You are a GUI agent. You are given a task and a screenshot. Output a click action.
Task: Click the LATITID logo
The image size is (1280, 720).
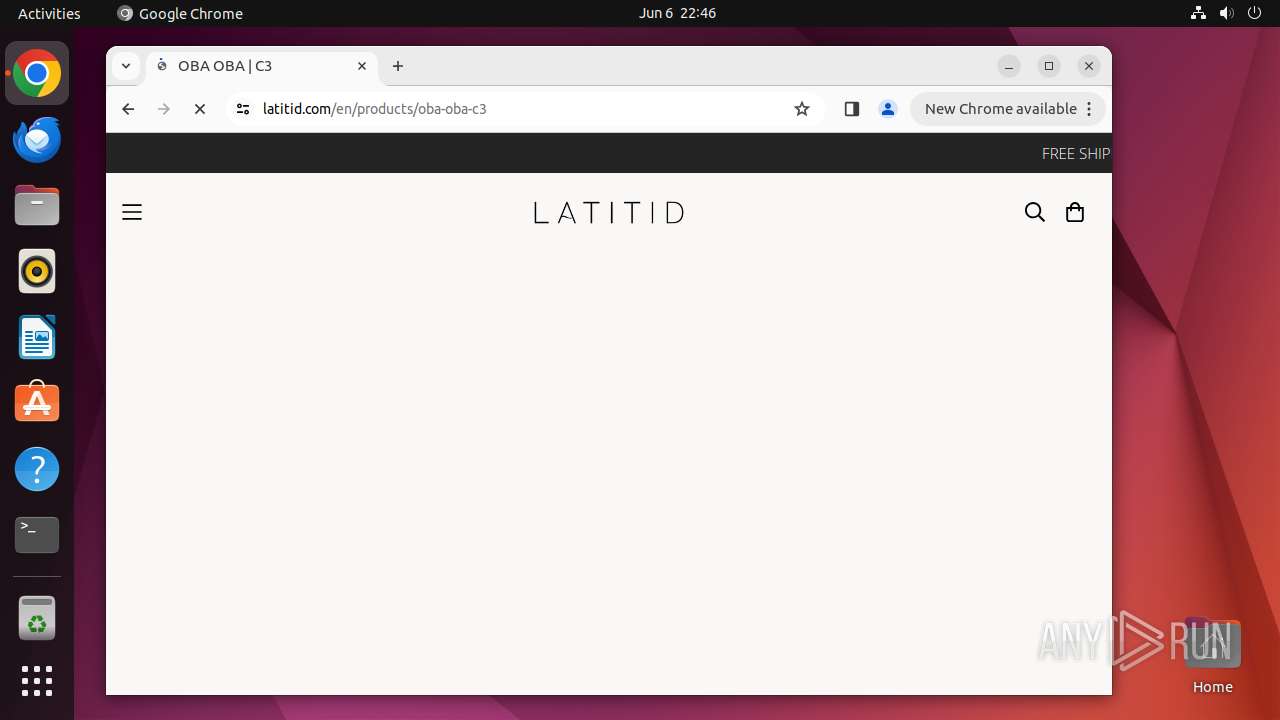(608, 212)
